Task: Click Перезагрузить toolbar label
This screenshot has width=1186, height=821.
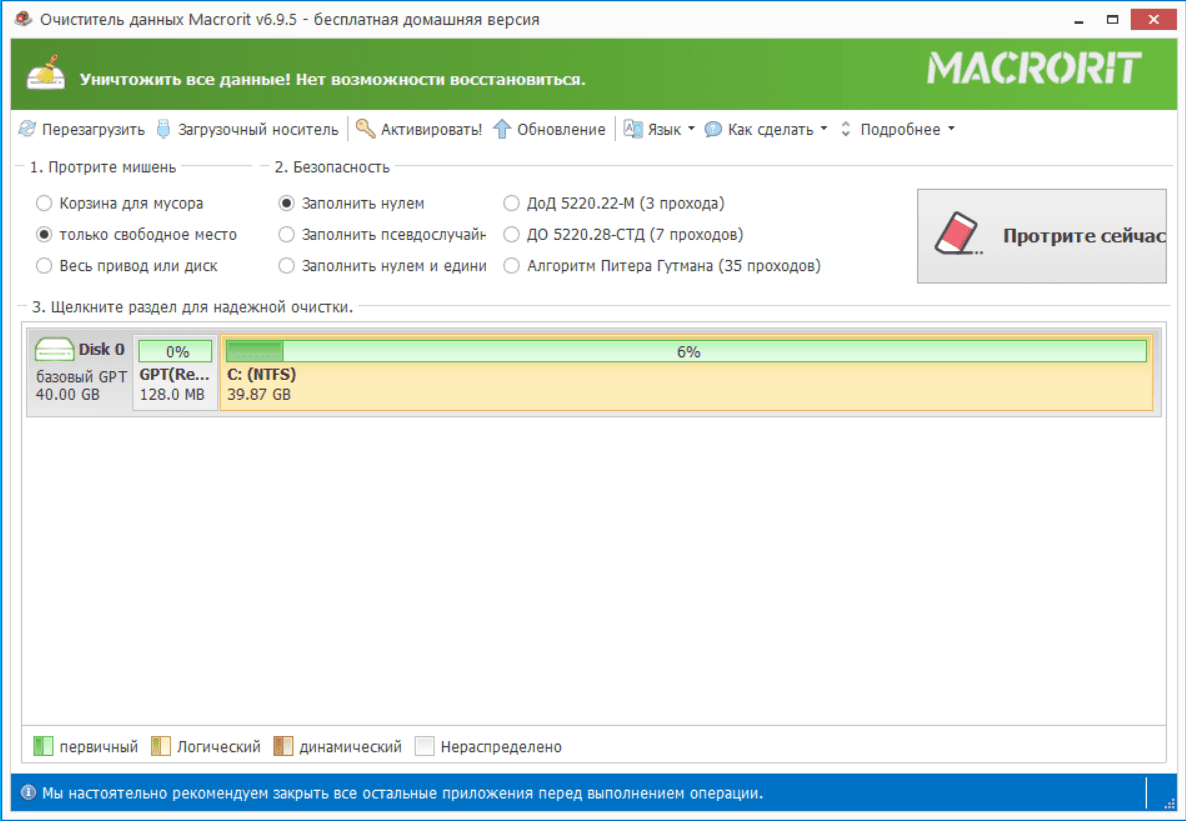Action: [x=93, y=130]
